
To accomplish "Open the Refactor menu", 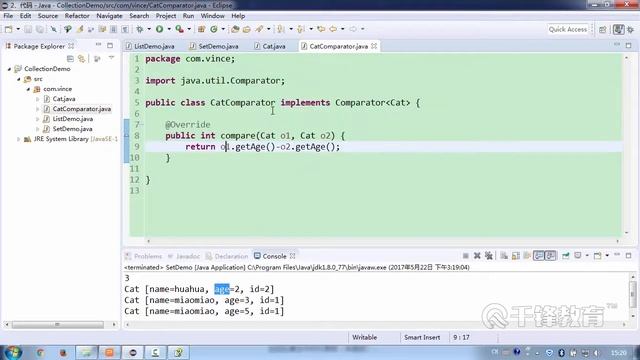I will click(x=77, y=16).
